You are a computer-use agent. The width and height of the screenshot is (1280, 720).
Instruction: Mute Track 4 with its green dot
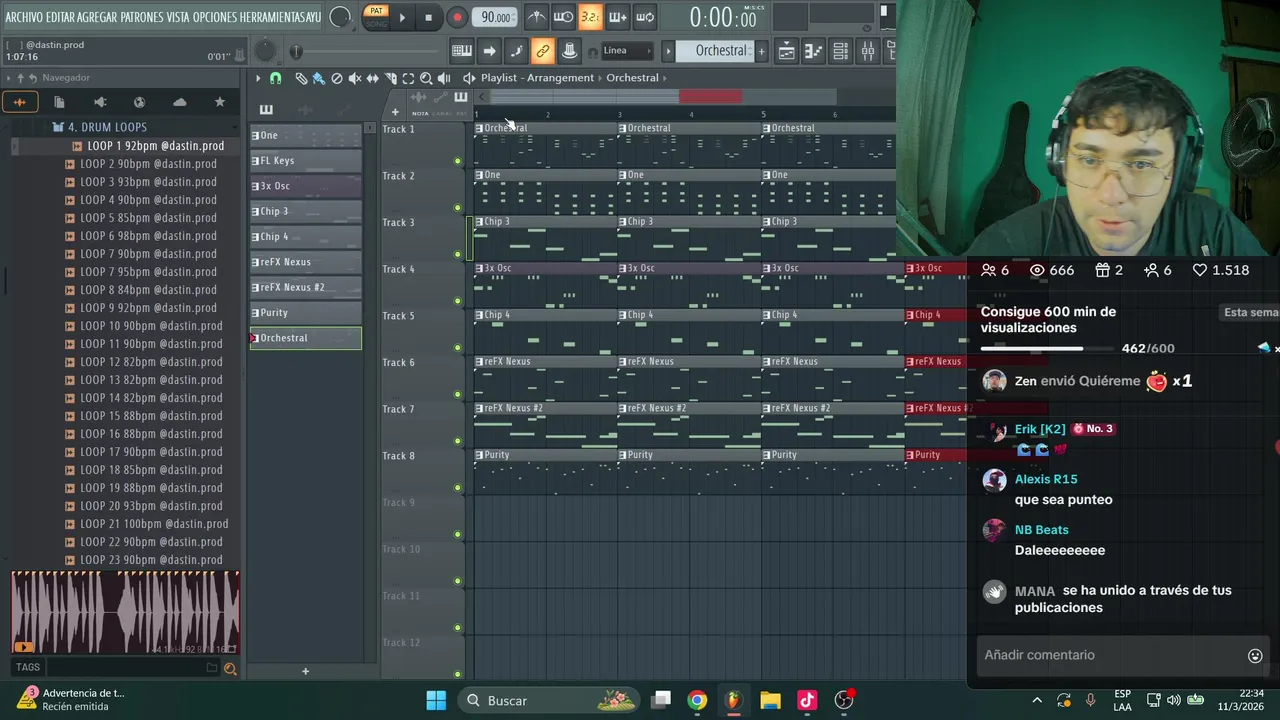(x=458, y=301)
